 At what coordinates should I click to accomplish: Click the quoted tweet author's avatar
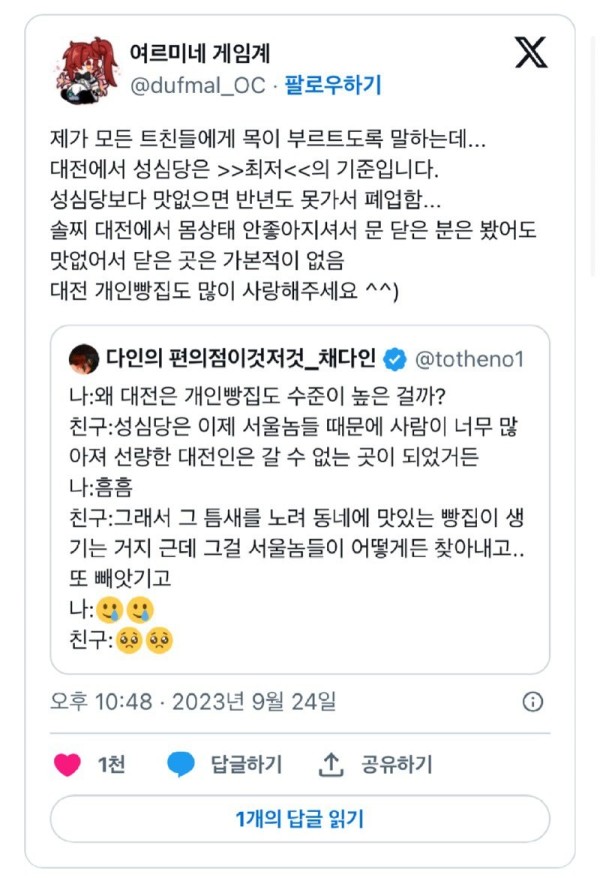click(84, 358)
